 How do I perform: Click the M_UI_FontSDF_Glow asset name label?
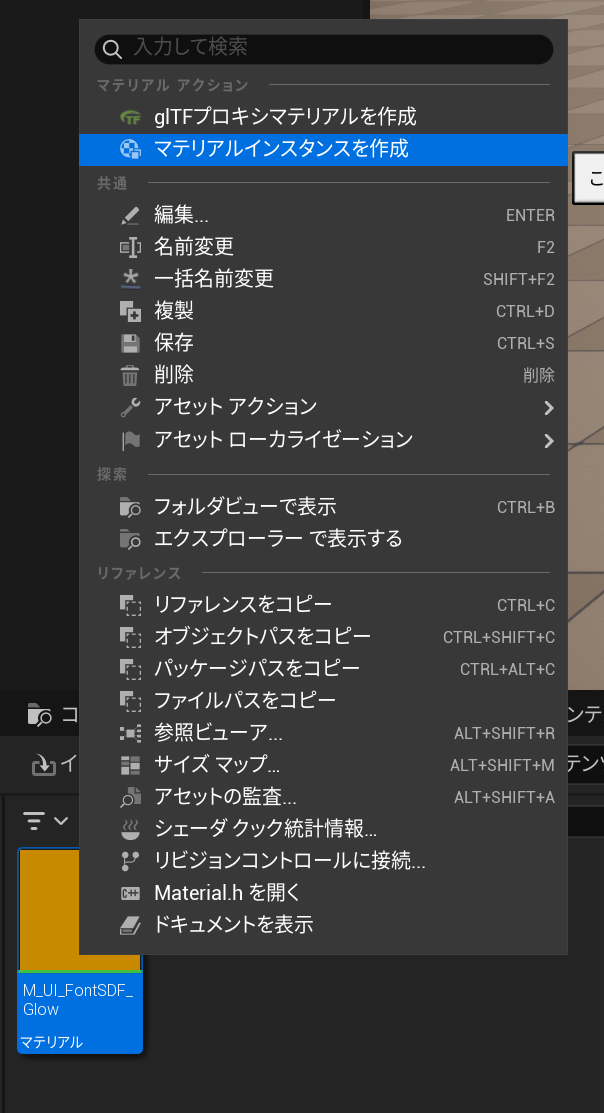coord(78,1000)
